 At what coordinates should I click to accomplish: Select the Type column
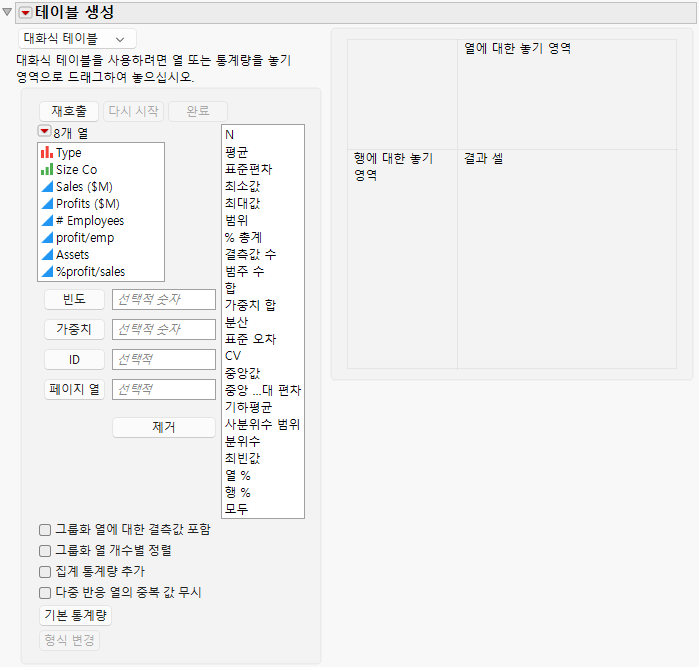(x=101, y=152)
